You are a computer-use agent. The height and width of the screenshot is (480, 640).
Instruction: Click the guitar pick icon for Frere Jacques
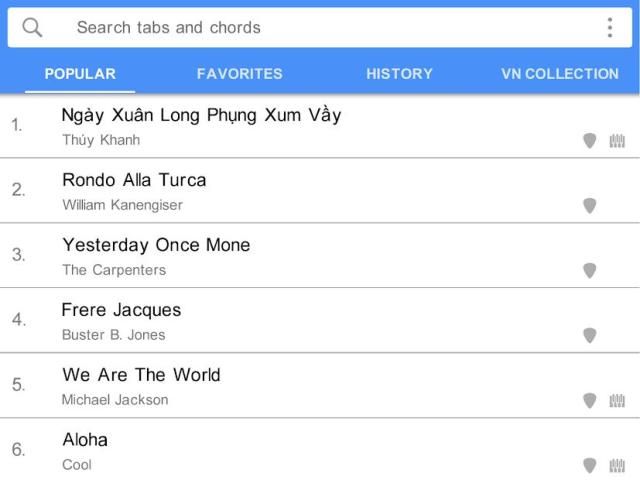pyautogui.click(x=590, y=336)
